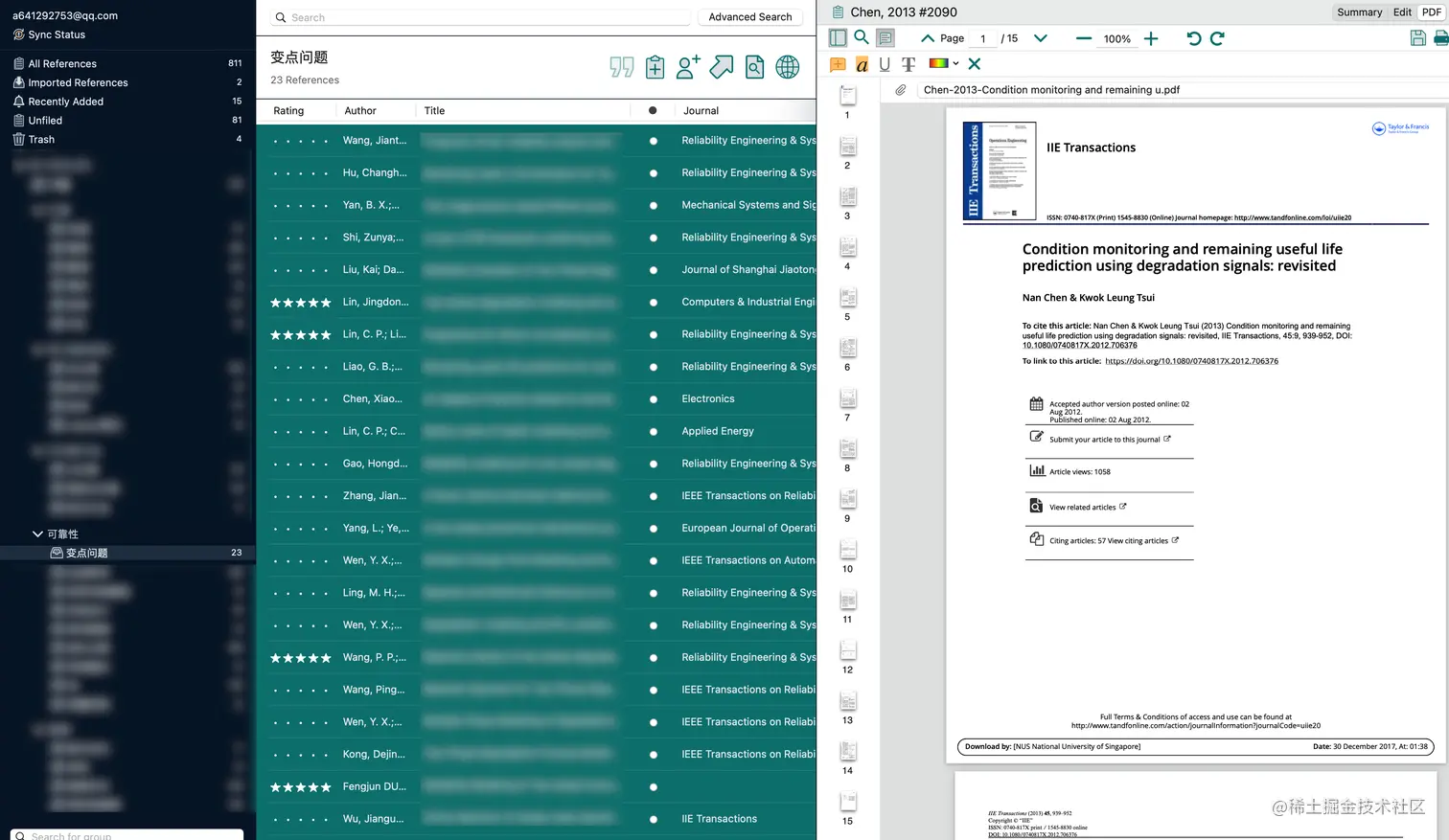Save the PDF with floppy icon

click(1418, 38)
